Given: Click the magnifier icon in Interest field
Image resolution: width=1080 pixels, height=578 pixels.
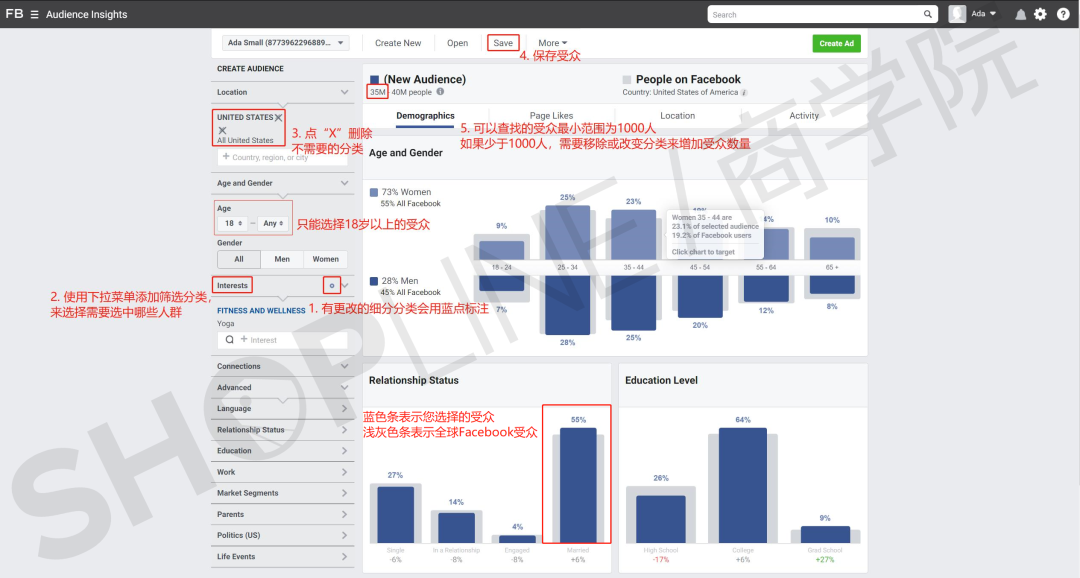Looking at the screenshot, I should tap(229, 340).
